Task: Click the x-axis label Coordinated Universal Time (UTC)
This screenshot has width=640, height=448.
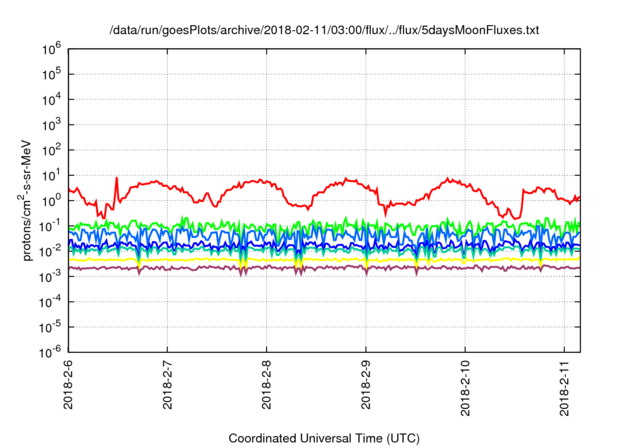Action: 324,438
